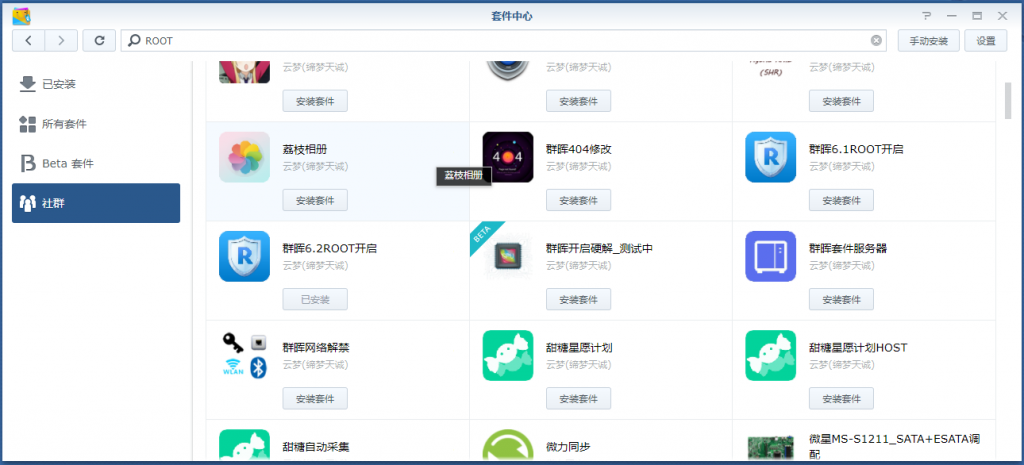
Task: Install the 甜糖星愿计划HOST package
Action: (841, 398)
